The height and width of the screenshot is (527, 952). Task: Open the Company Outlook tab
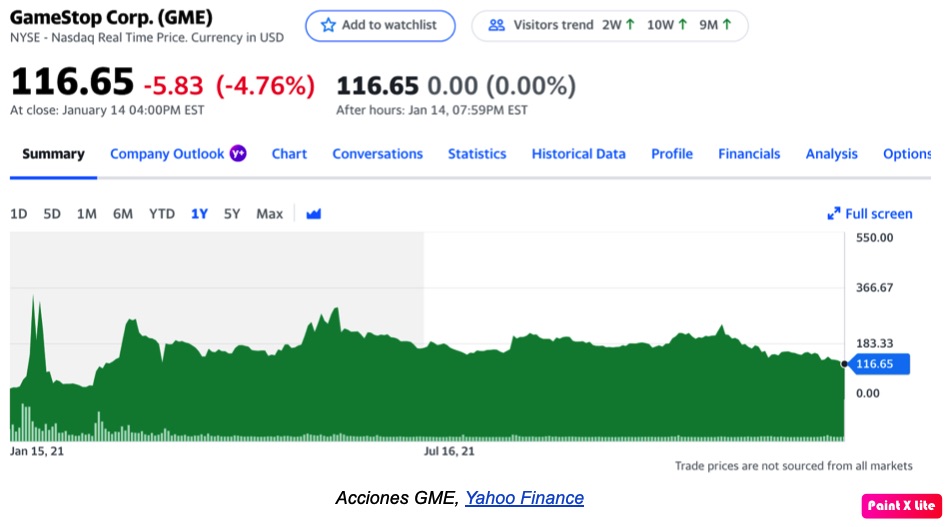pyautogui.click(x=167, y=154)
